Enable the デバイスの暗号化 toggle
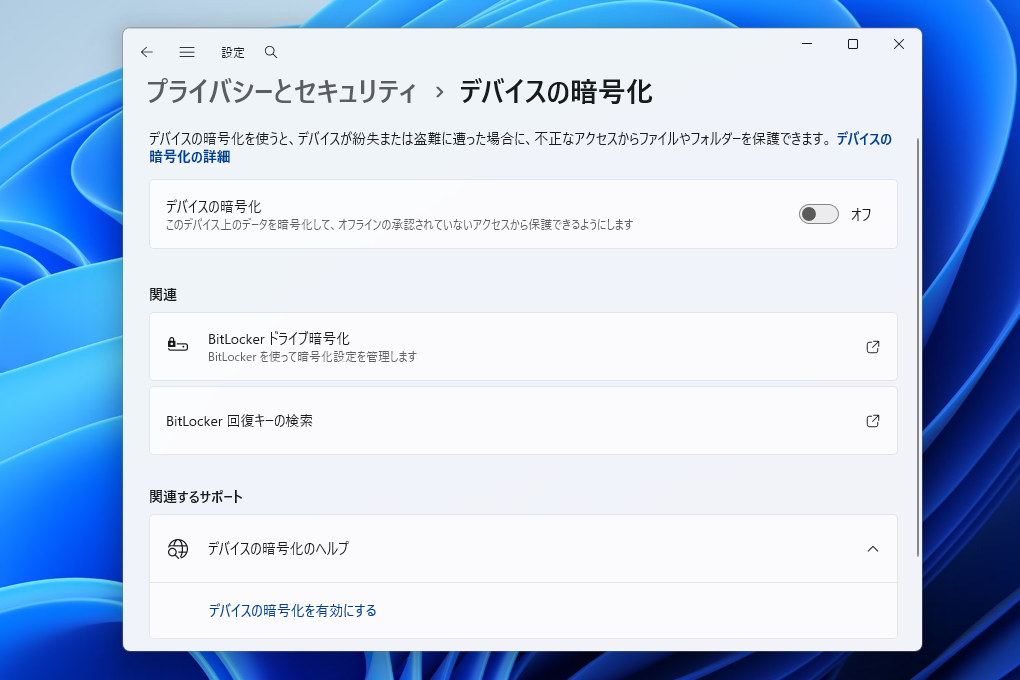Viewport: 1020px width, 680px height. pos(817,213)
